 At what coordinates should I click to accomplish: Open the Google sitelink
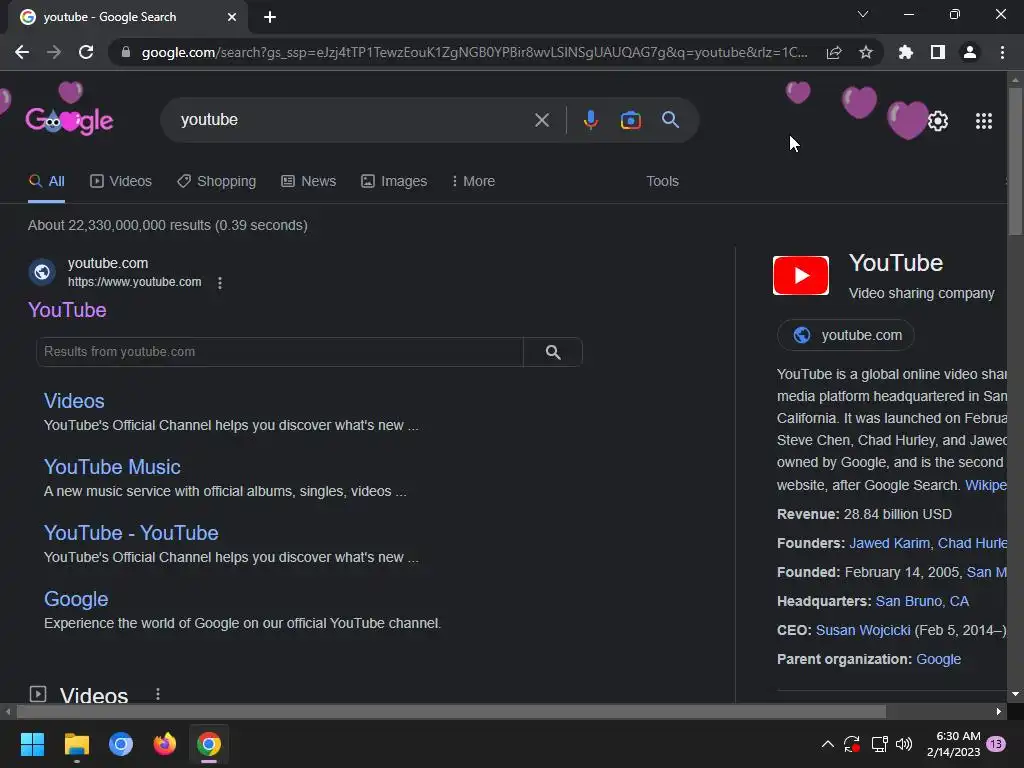pyautogui.click(x=76, y=599)
